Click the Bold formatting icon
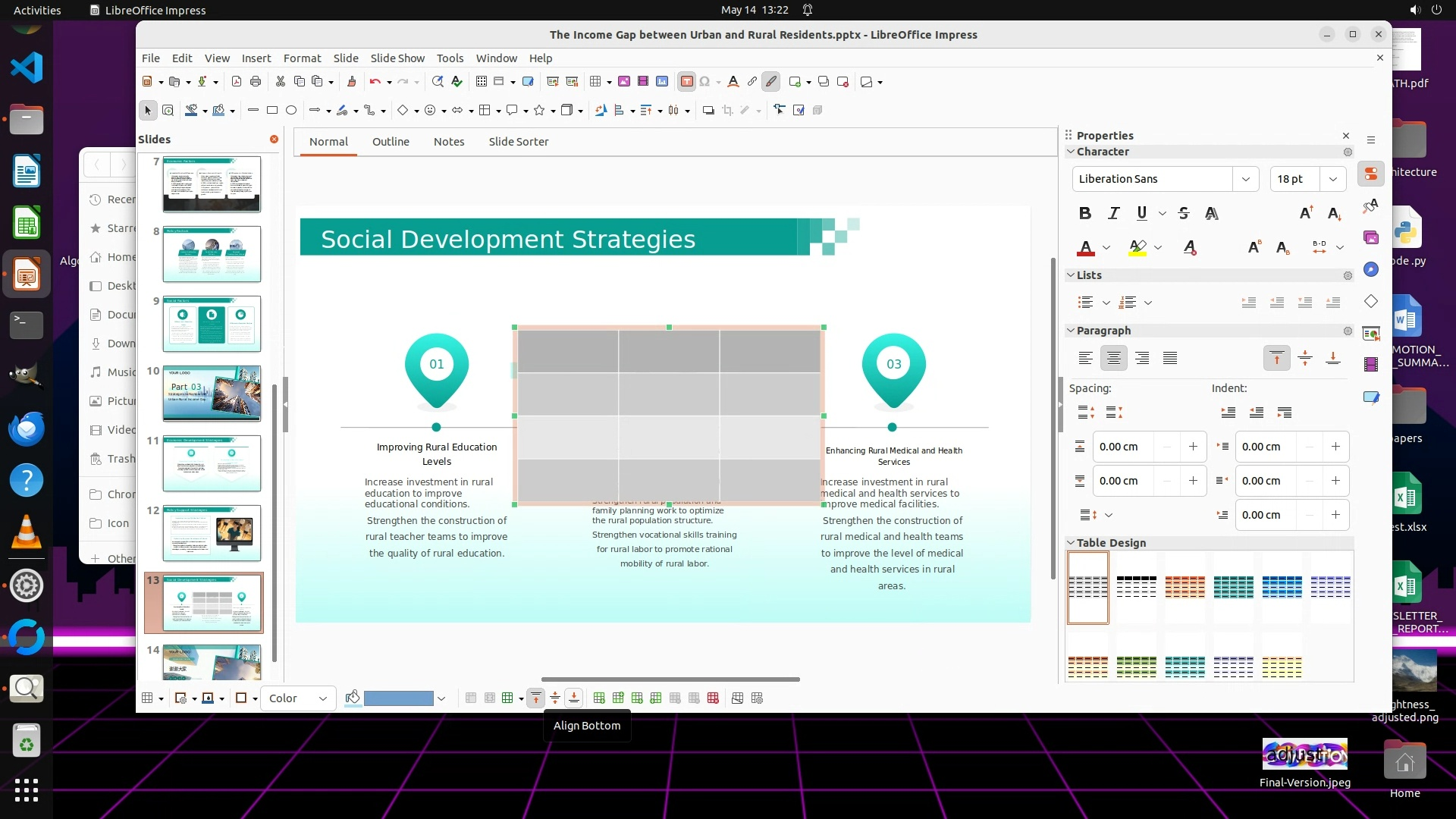The image size is (1456, 819). [x=1084, y=213]
